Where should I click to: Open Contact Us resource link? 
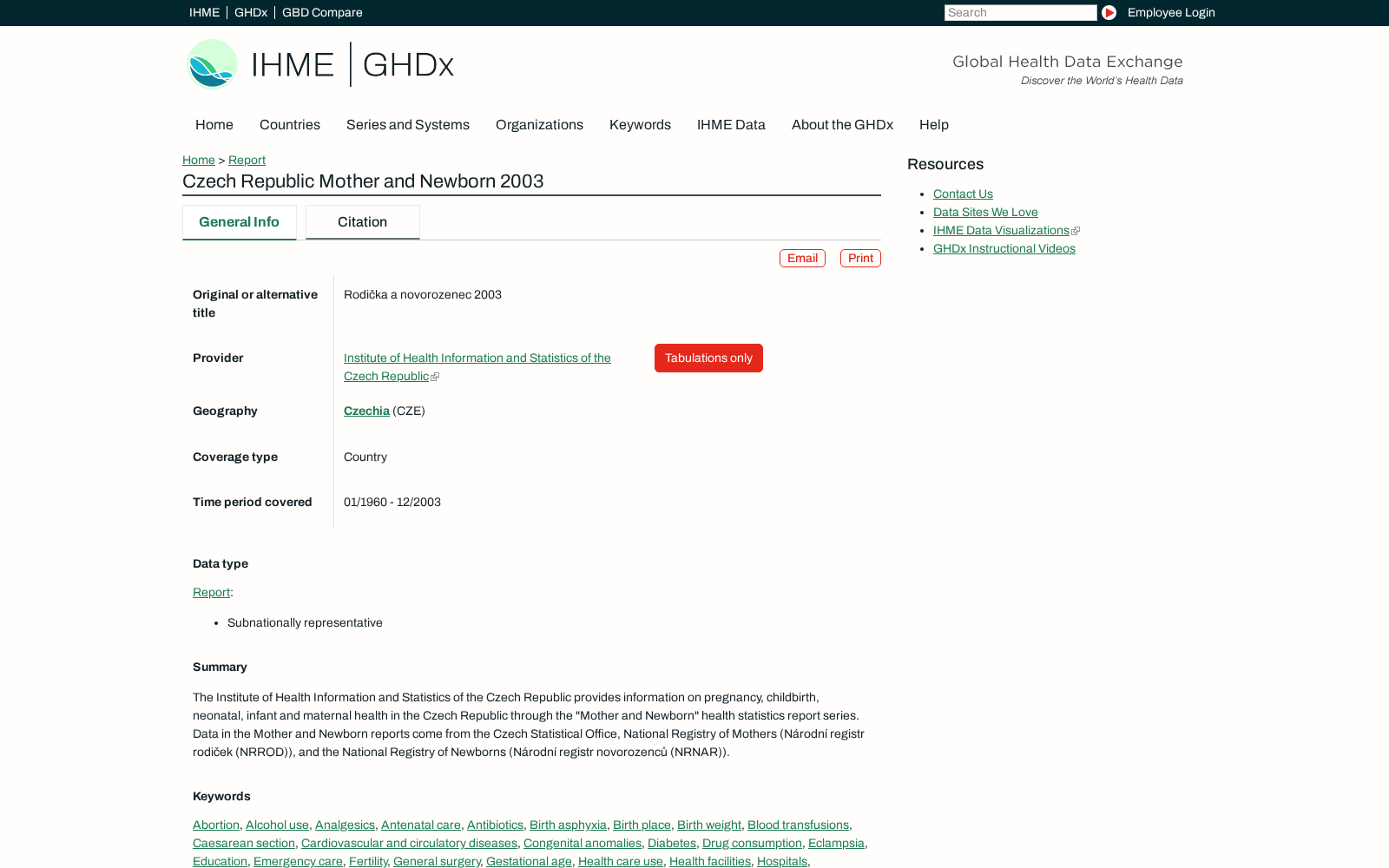tap(963, 194)
